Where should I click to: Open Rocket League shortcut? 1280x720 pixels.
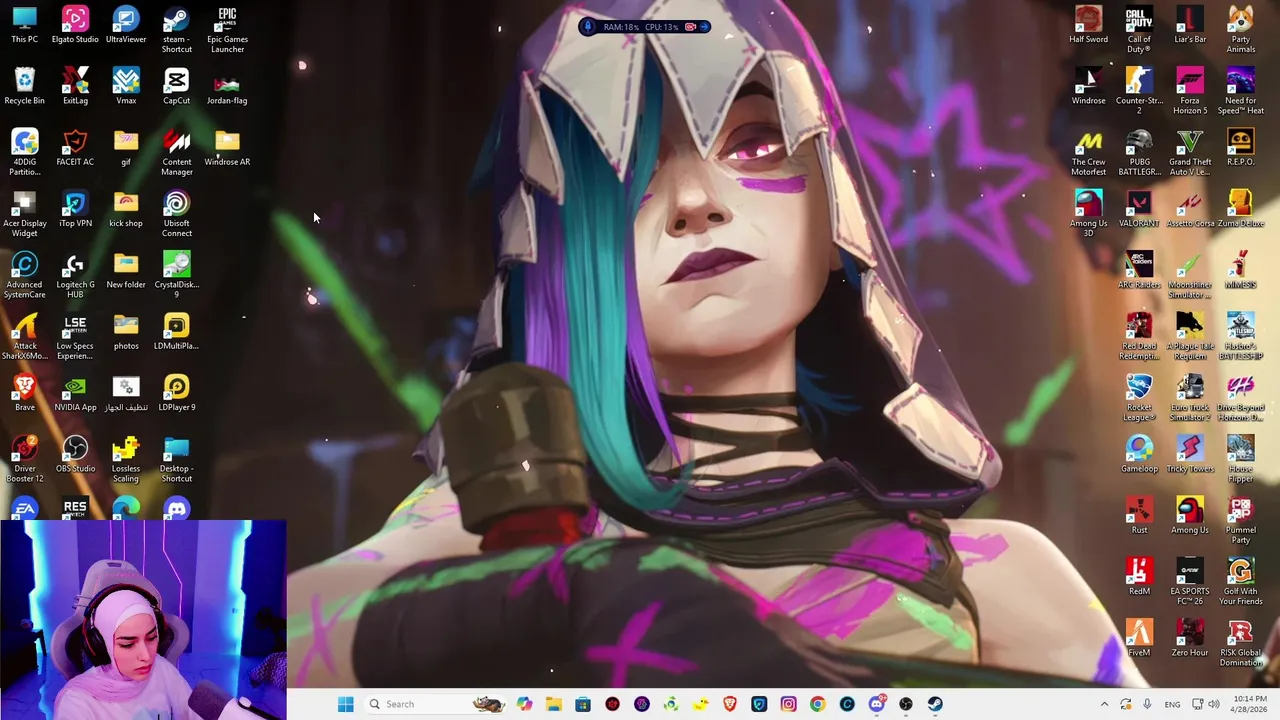(1139, 398)
